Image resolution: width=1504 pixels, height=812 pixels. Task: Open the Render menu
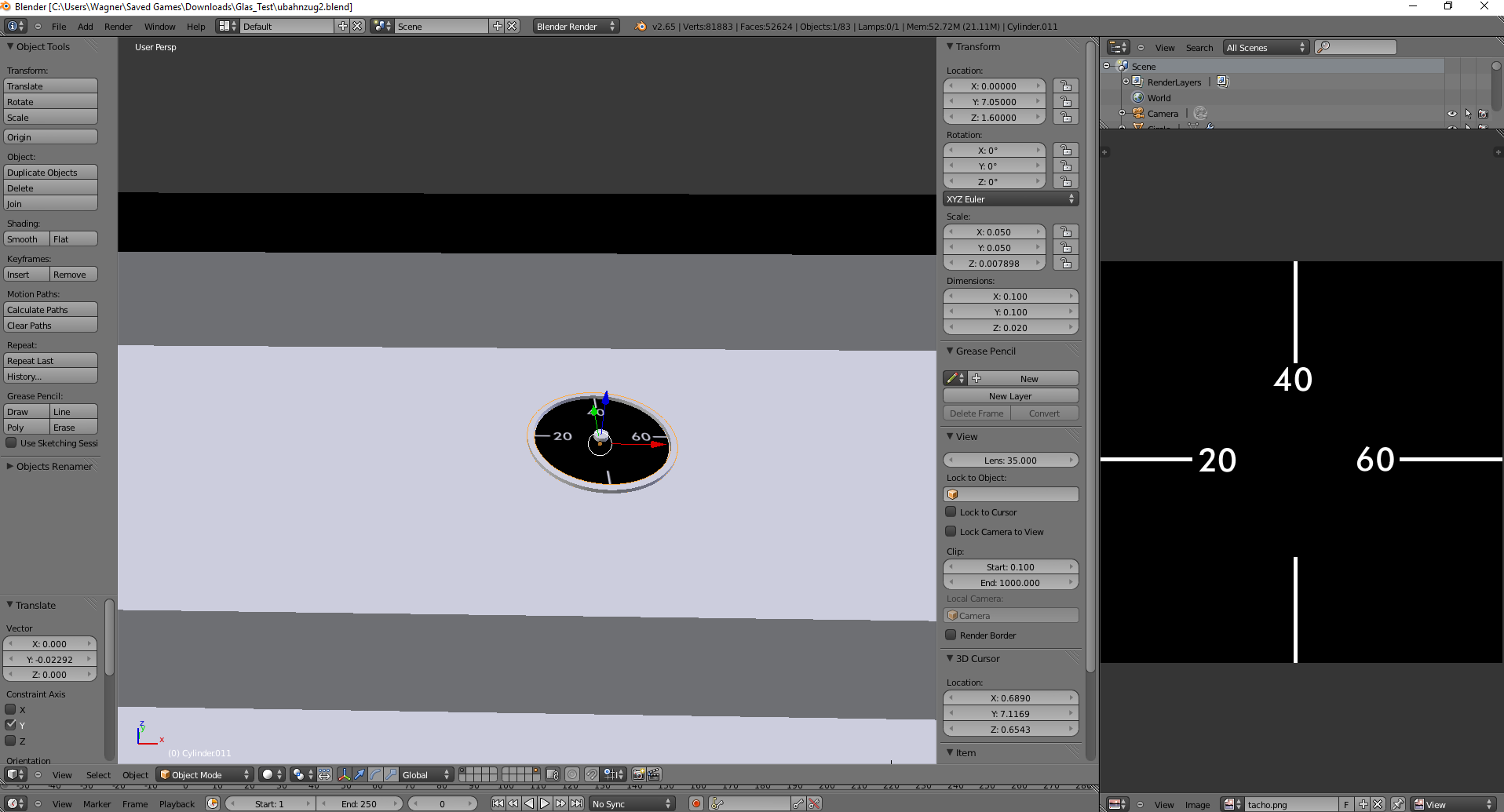tap(119, 26)
